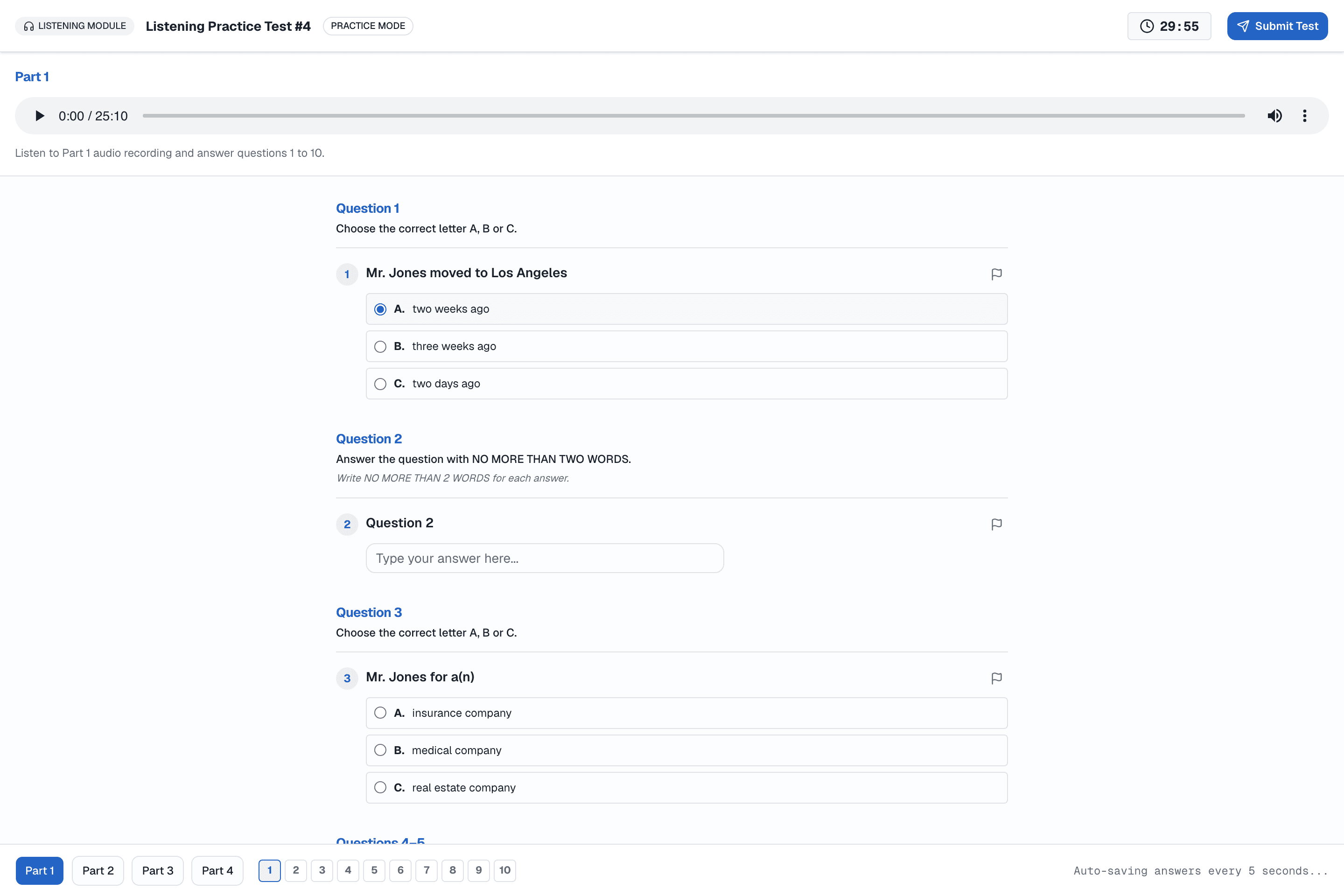Jump to question 9 in navigator

coord(478,870)
